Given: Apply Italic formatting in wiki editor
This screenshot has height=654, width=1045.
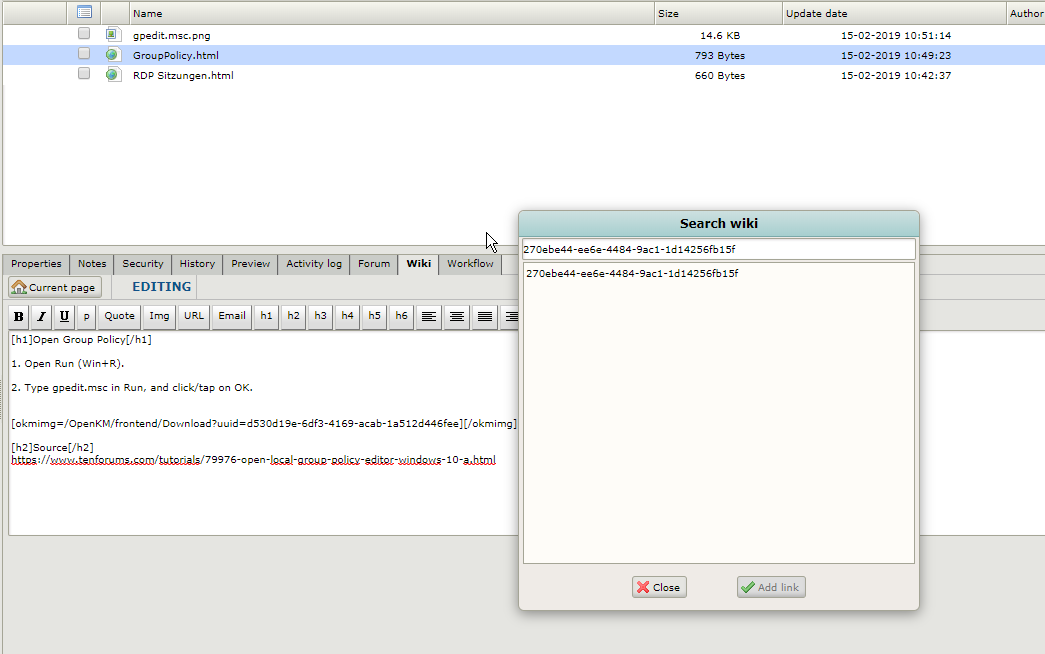Looking at the screenshot, I should coord(41,316).
